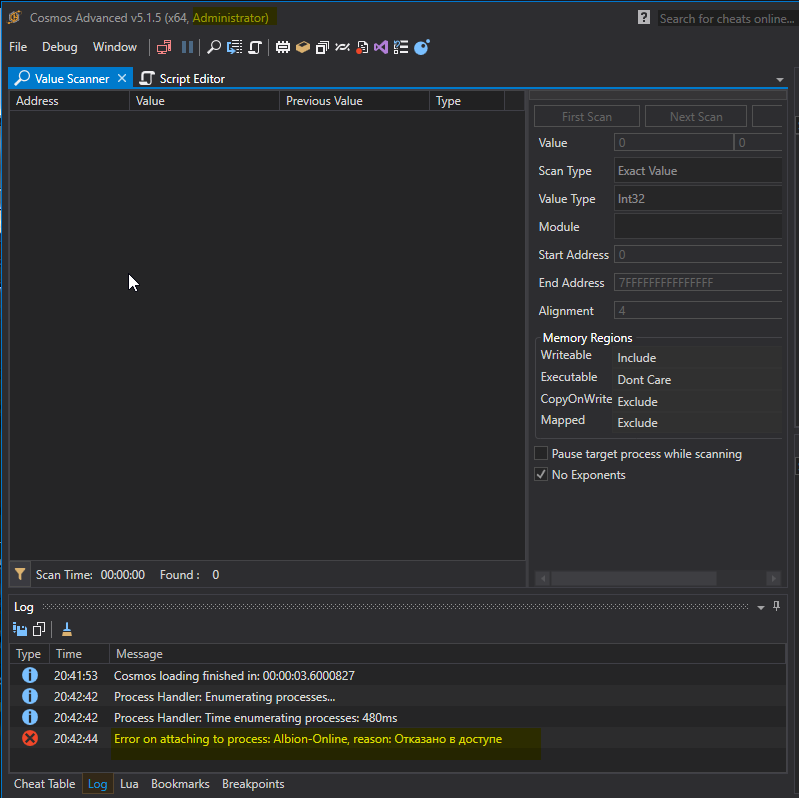The image size is (799, 798).
Task: Switch to the Script Editor tab
Action: point(182,78)
